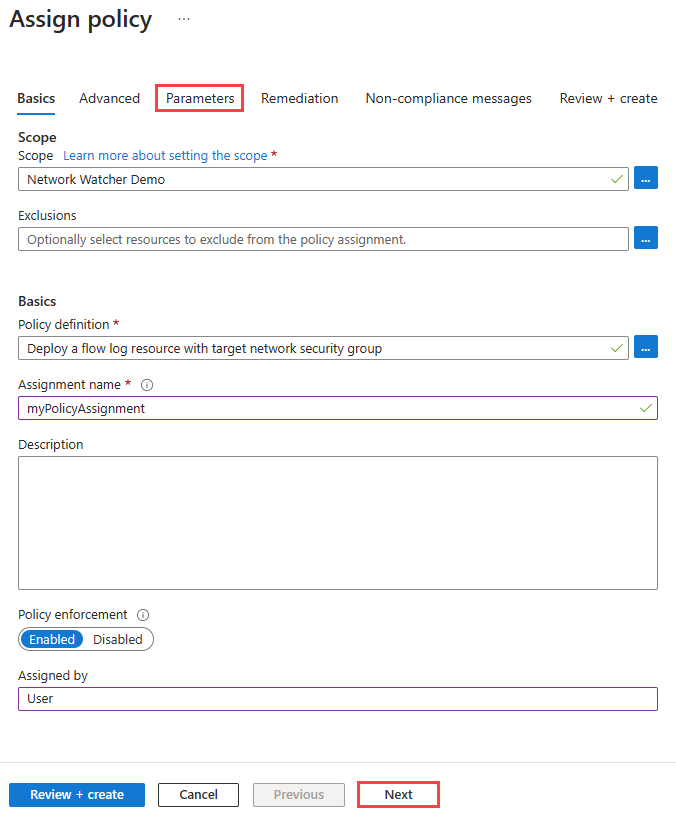Open the Non-compliance messages tab
The width and height of the screenshot is (676, 819).
point(448,98)
